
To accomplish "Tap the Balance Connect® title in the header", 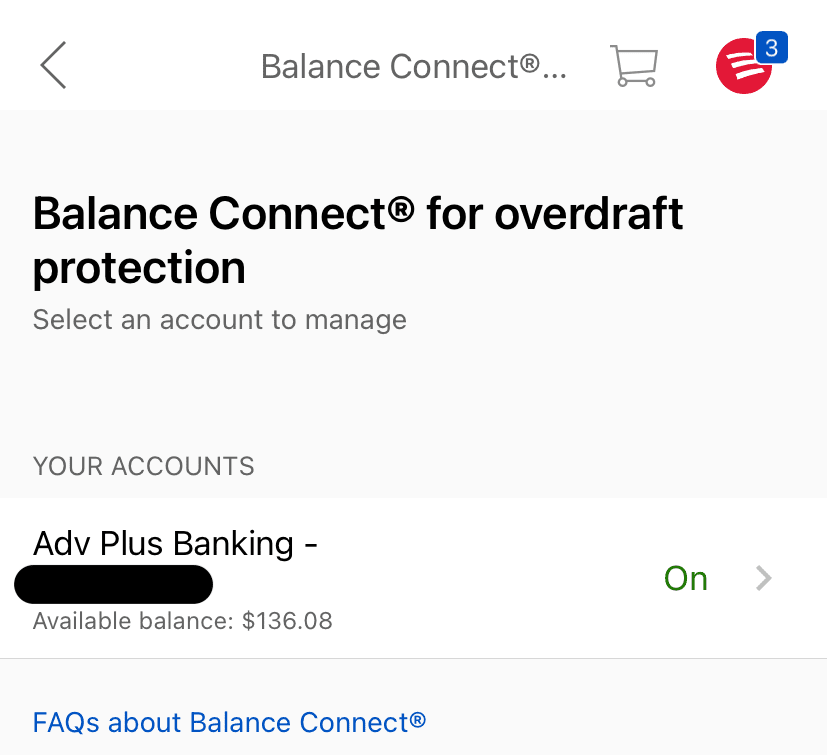I will 413,65.
